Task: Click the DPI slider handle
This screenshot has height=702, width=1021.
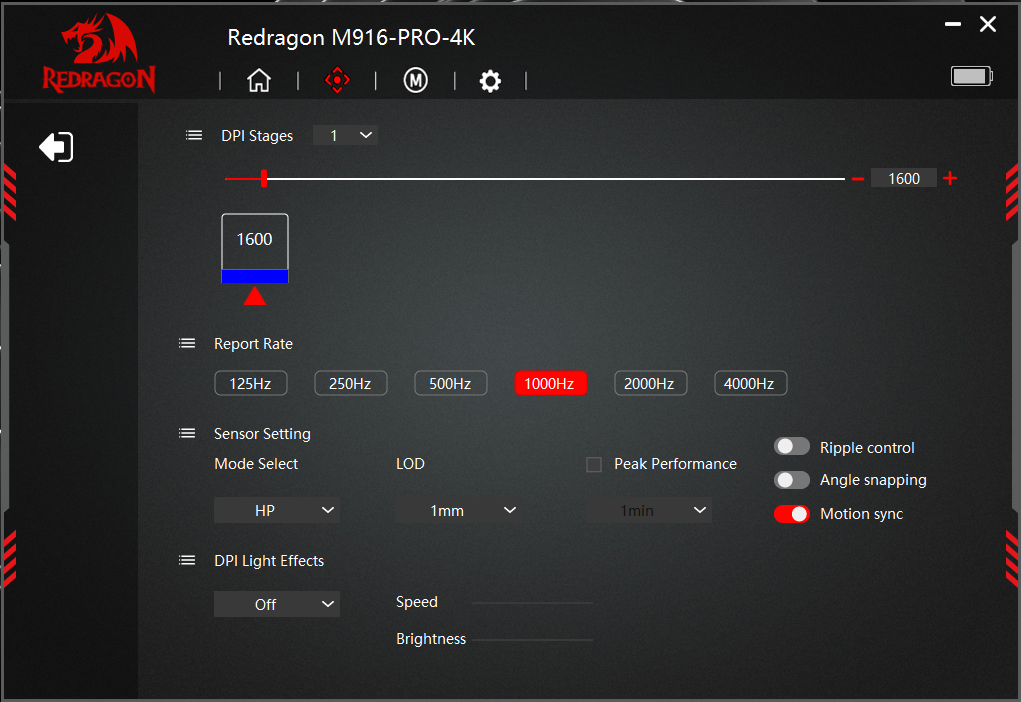Action: click(264, 178)
